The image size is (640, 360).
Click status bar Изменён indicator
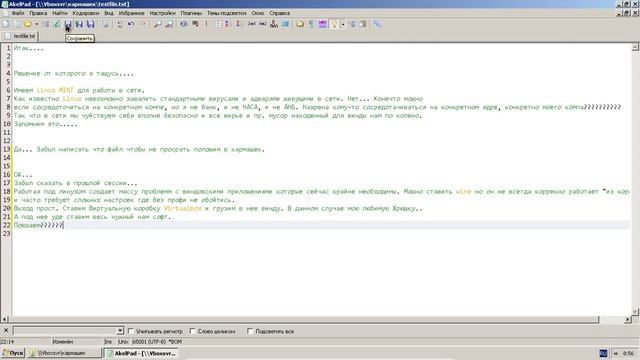click(63, 342)
